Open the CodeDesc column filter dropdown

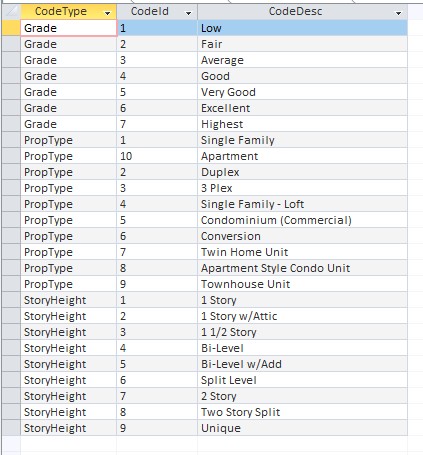398,13
